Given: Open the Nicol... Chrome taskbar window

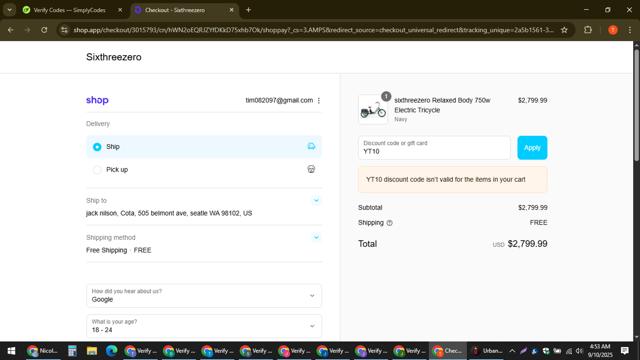Looking at the screenshot, I should (42, 351).
